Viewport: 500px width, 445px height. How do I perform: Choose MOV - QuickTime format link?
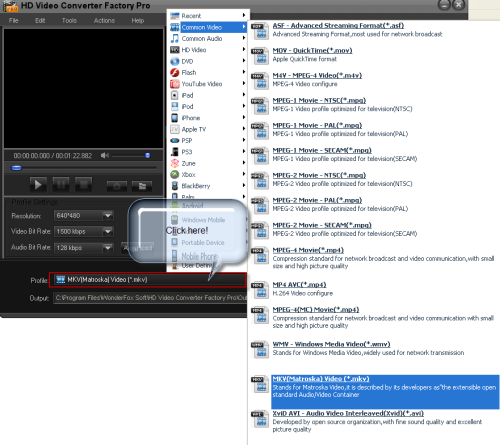click(312, 51)
